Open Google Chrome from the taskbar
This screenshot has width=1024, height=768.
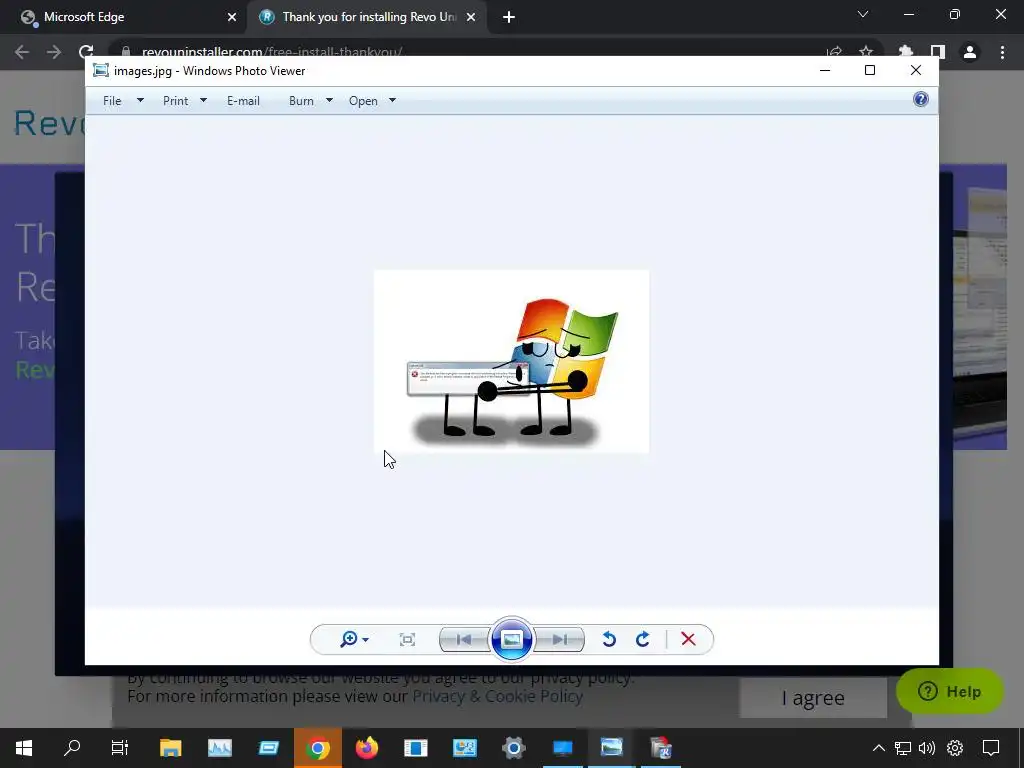point(317,748)
